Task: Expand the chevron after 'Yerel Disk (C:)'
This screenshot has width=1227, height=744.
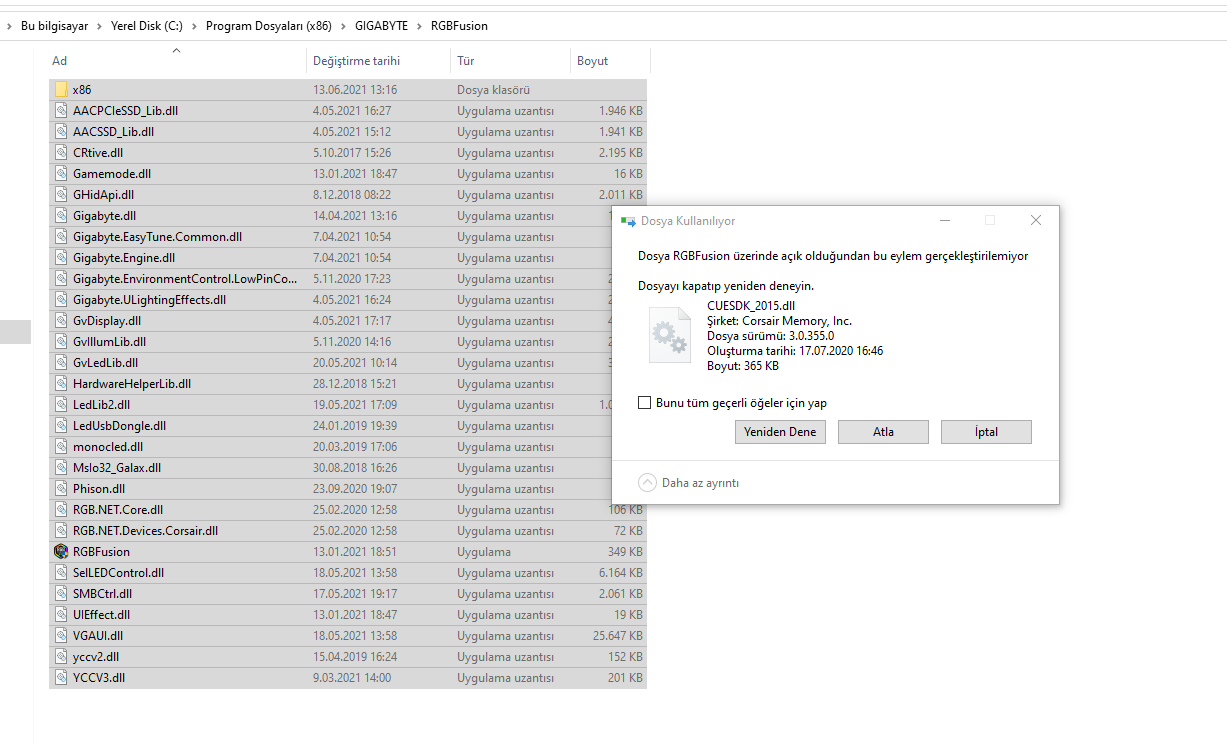Action: click(194, 26)
